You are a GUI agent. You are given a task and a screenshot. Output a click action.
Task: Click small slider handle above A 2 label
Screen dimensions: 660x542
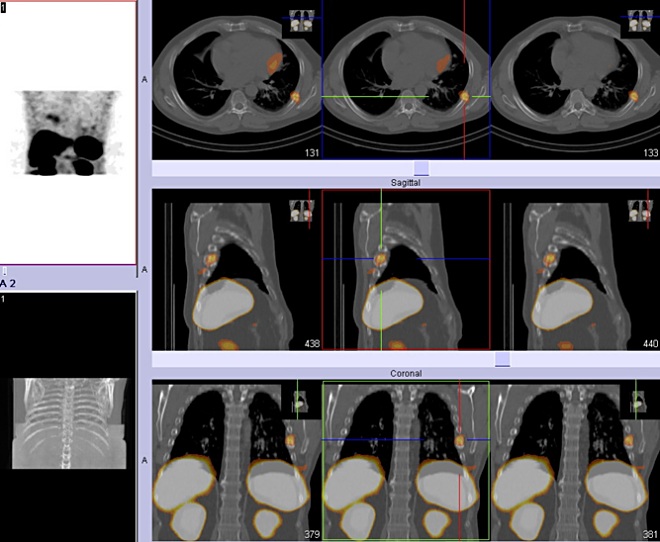(x=4, y=271)
